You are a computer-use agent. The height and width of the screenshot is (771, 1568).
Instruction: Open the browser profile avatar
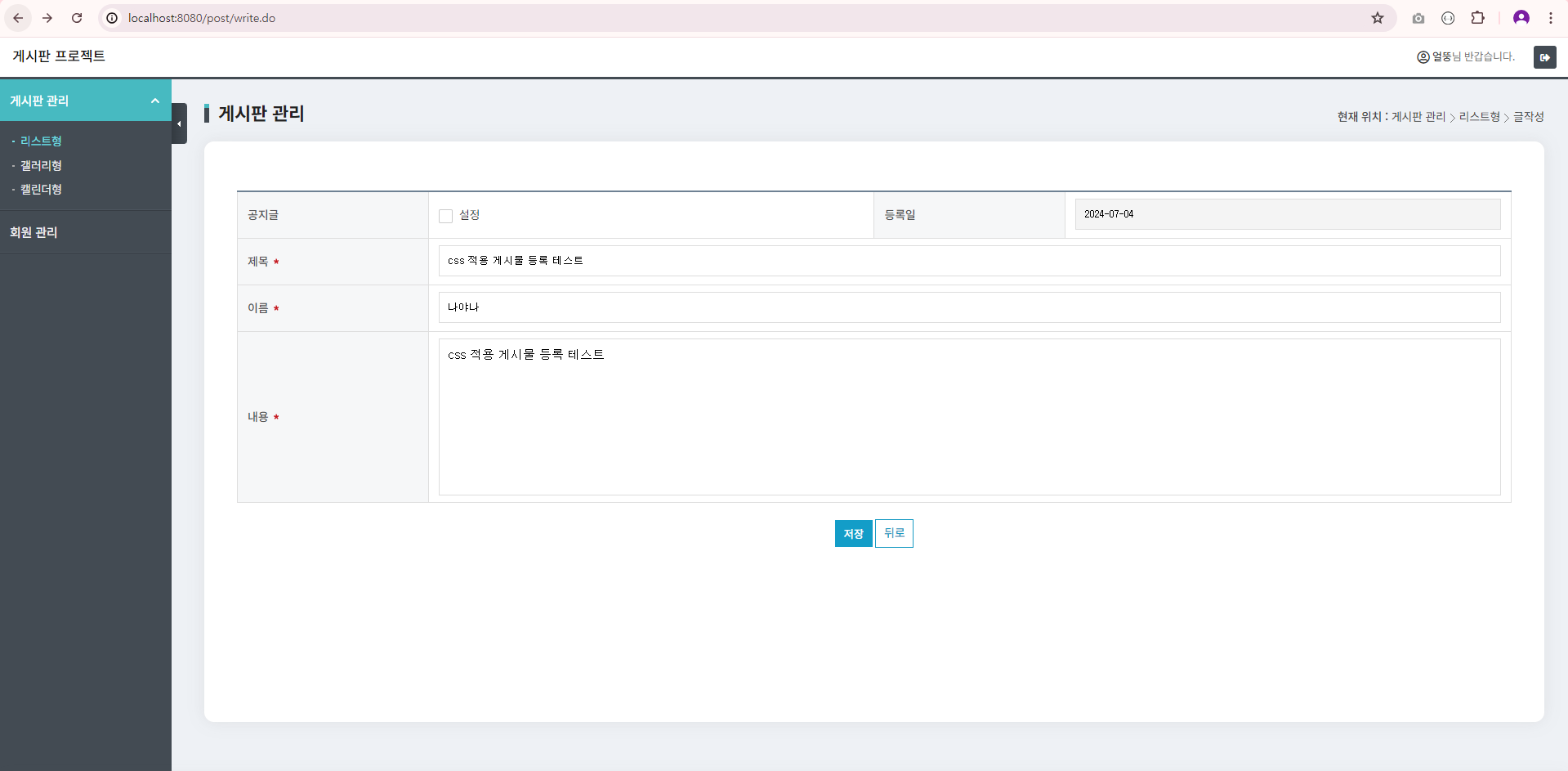1521,18
